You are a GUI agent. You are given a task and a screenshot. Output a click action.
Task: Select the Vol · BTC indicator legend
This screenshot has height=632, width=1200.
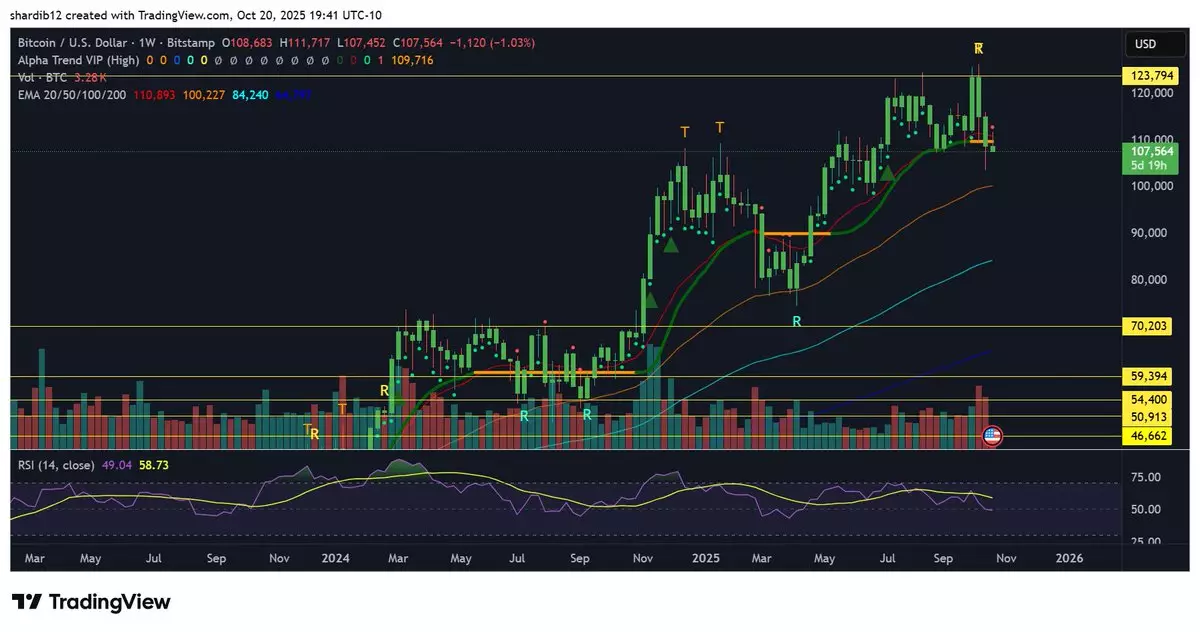tap(41, 77)
